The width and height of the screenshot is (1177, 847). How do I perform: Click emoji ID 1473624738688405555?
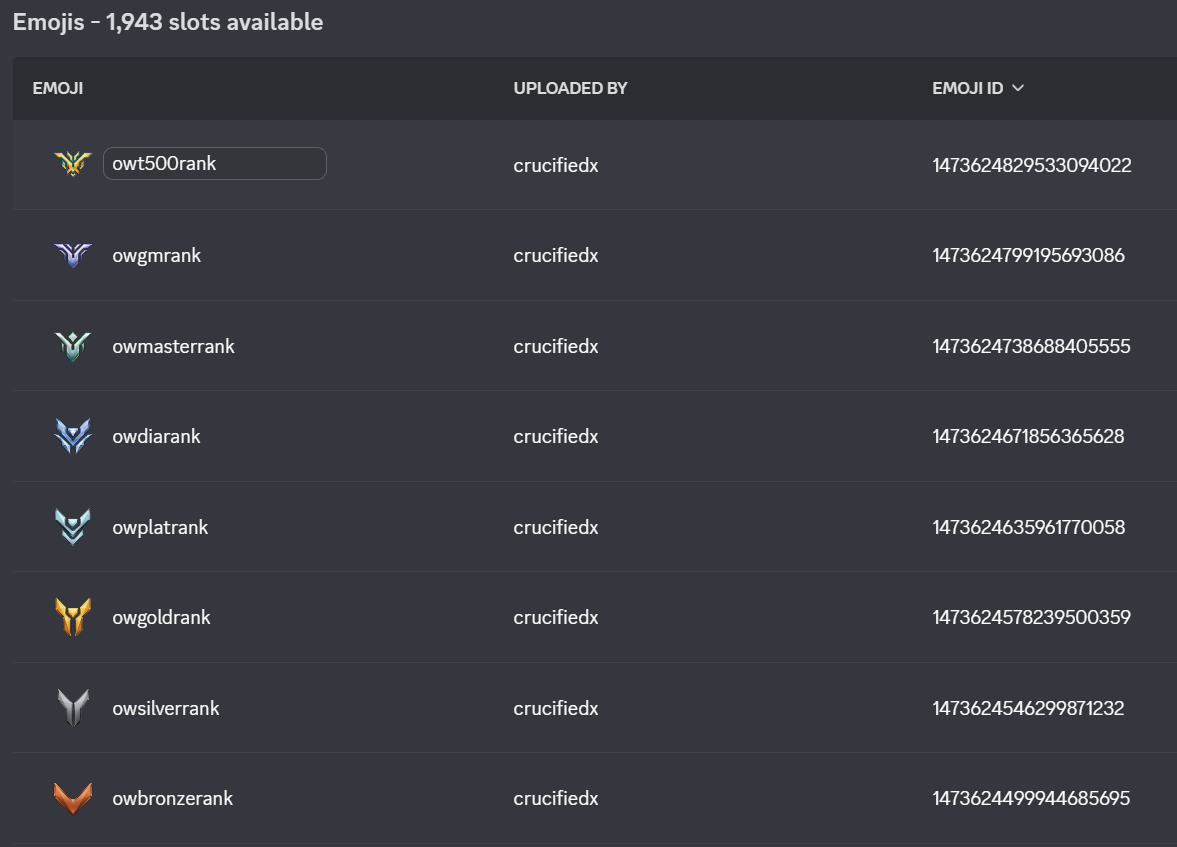[x=1031, y=346]
